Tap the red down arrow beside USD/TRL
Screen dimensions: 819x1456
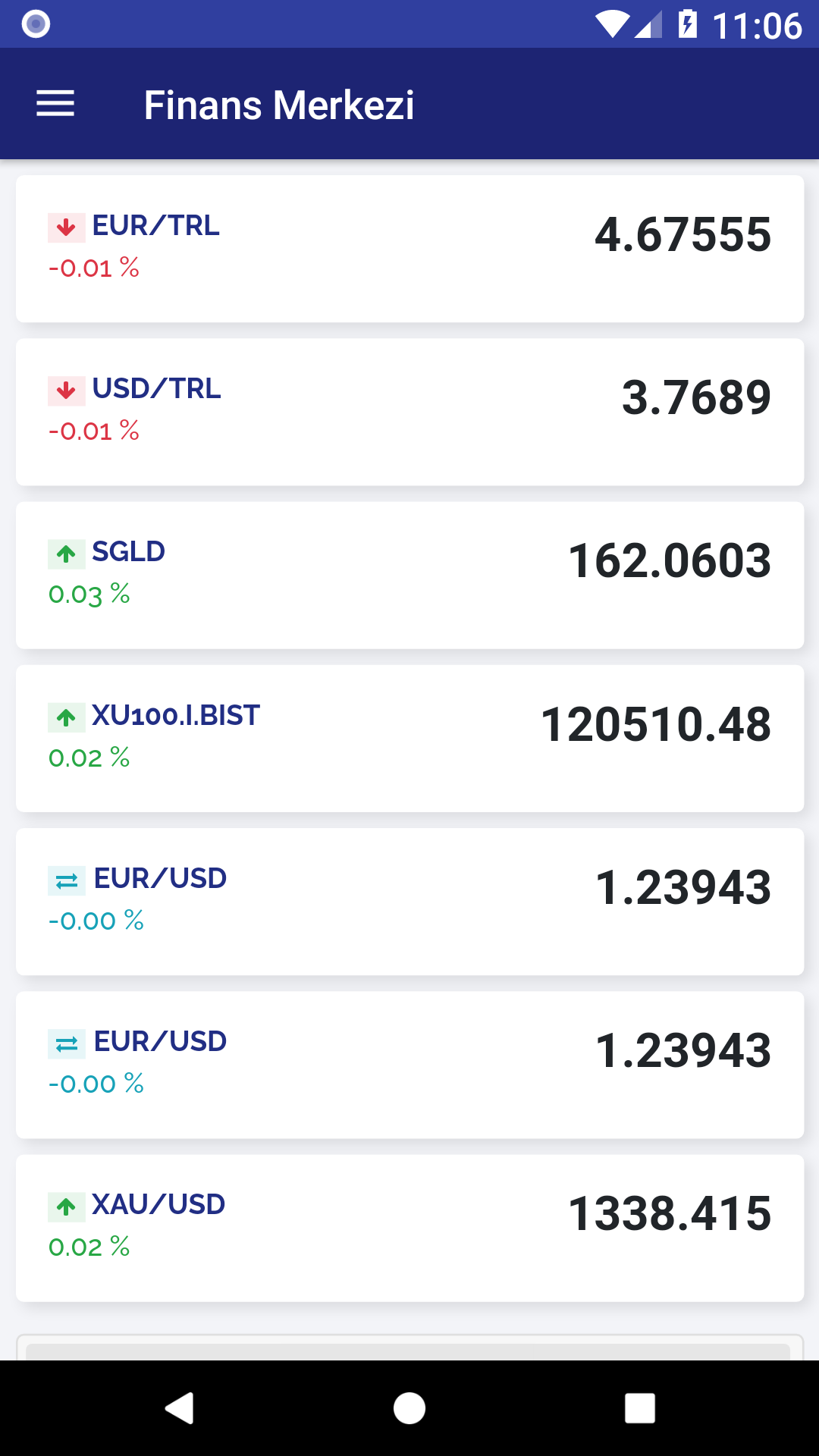(66, 391)
